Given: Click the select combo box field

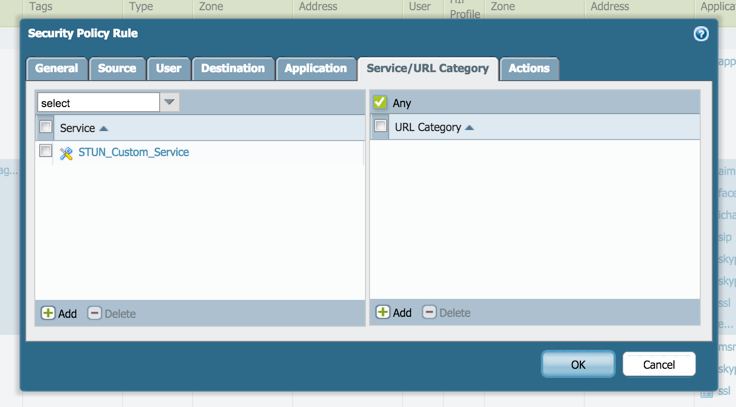Looking at the screenshot, I should 99,102.
